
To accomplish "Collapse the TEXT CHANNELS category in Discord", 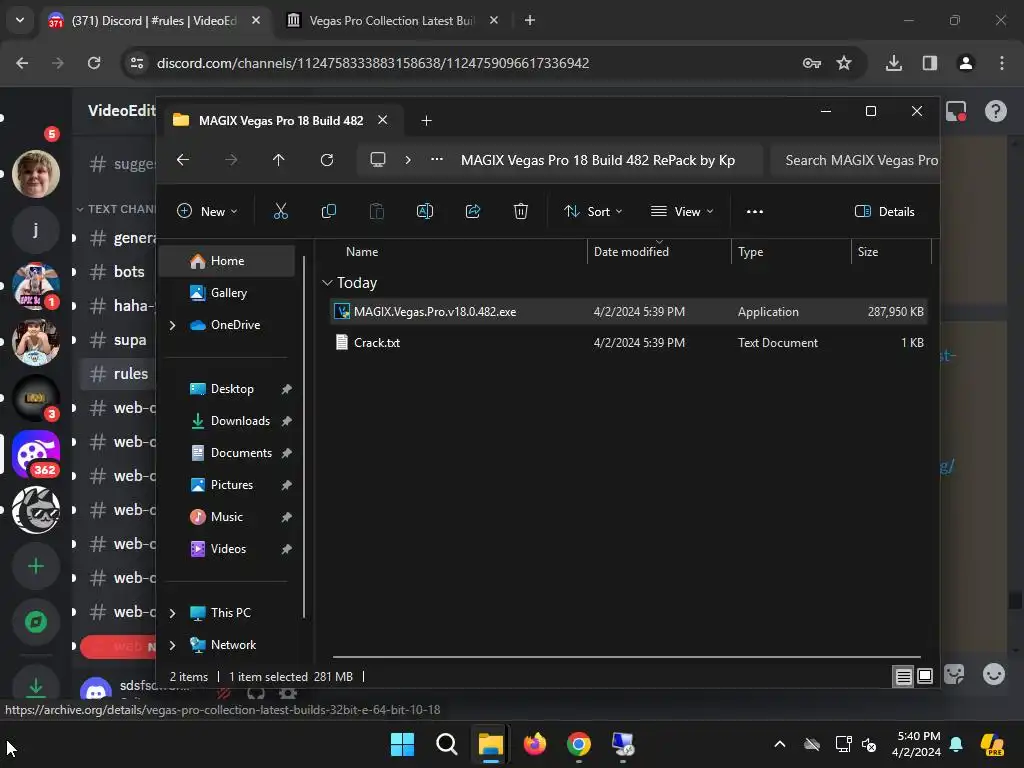I will pos(116,209).
